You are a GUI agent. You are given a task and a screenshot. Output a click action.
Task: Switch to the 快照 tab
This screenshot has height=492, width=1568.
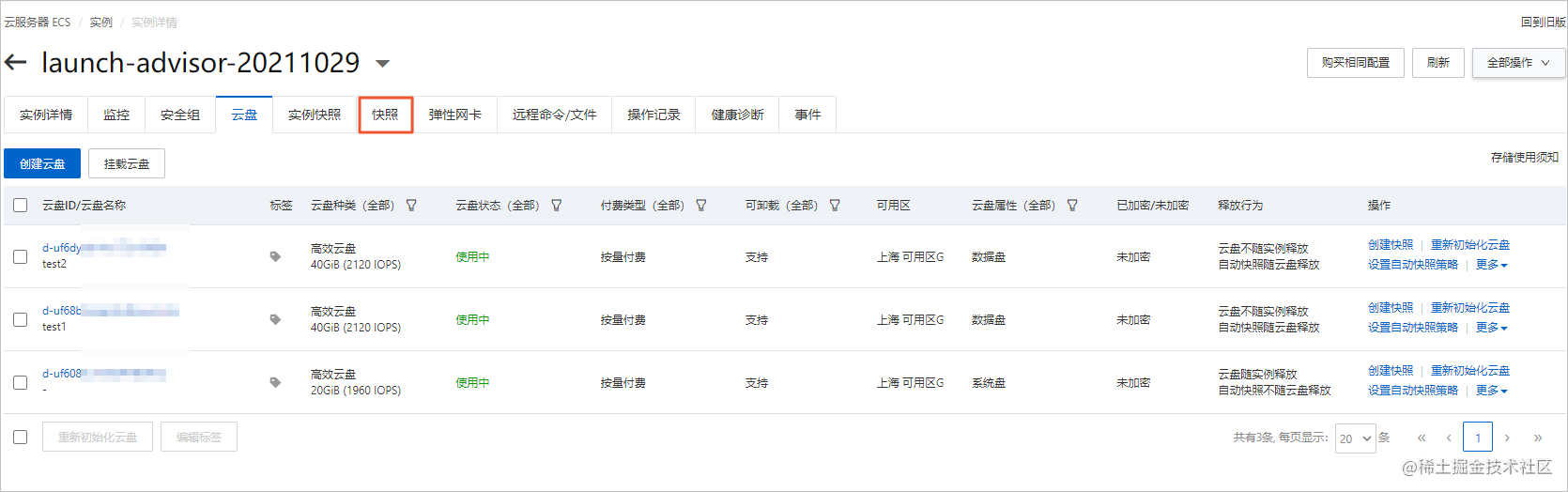tap(385, 115)
